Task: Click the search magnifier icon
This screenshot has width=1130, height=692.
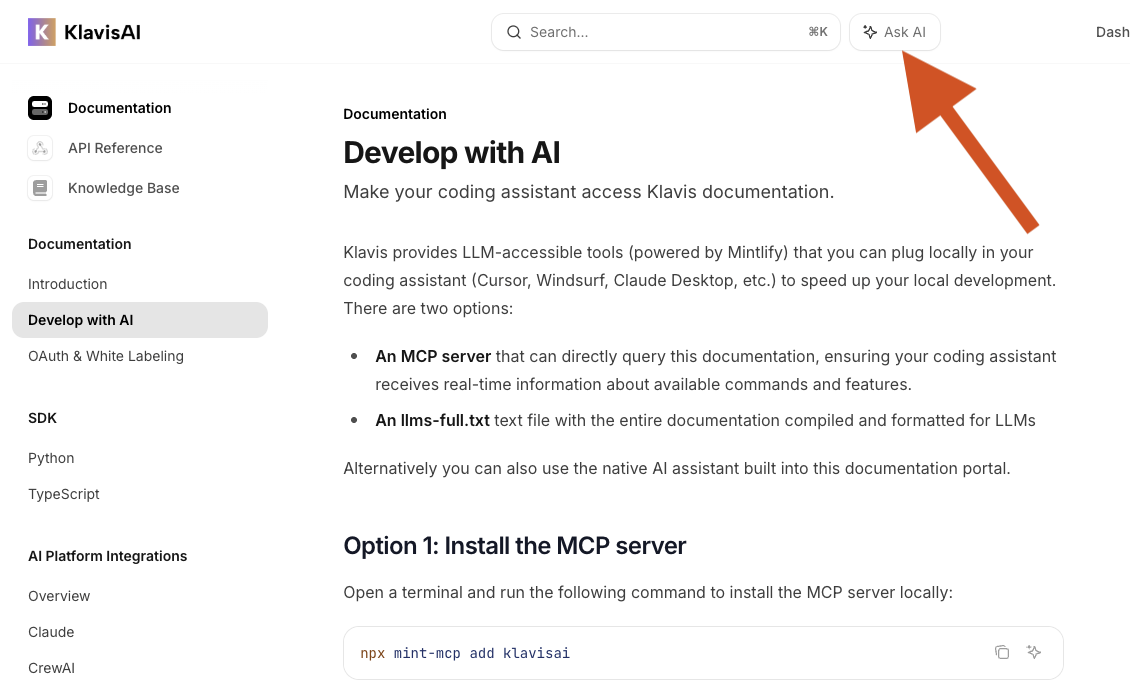Action: pyautogui.click(x=514, y=32)
